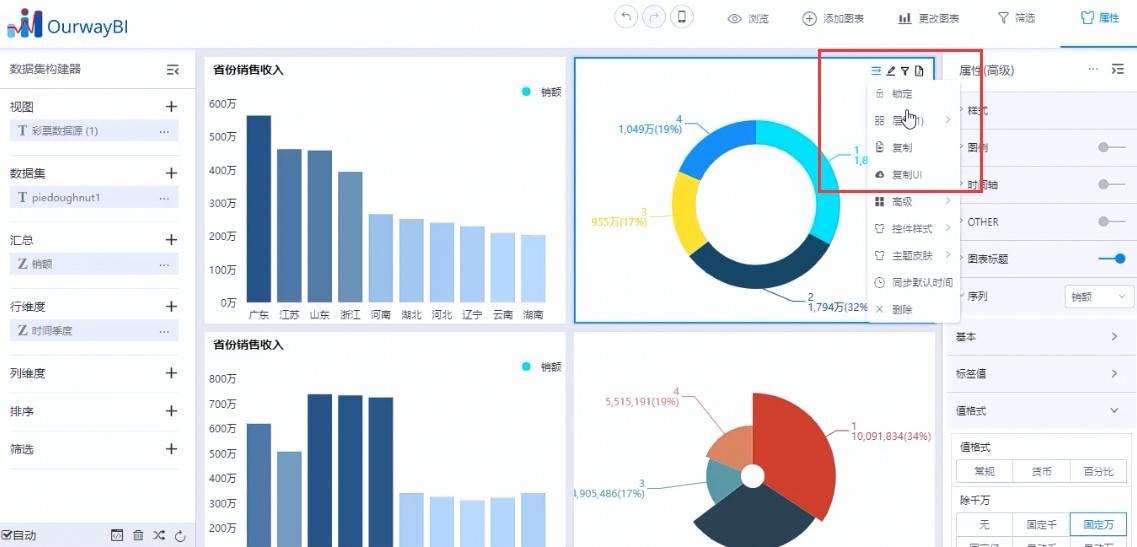Click the redo arrow button
Image resolution: width=1137 pixels, height=547 pixels.
[x=653, y=17]
